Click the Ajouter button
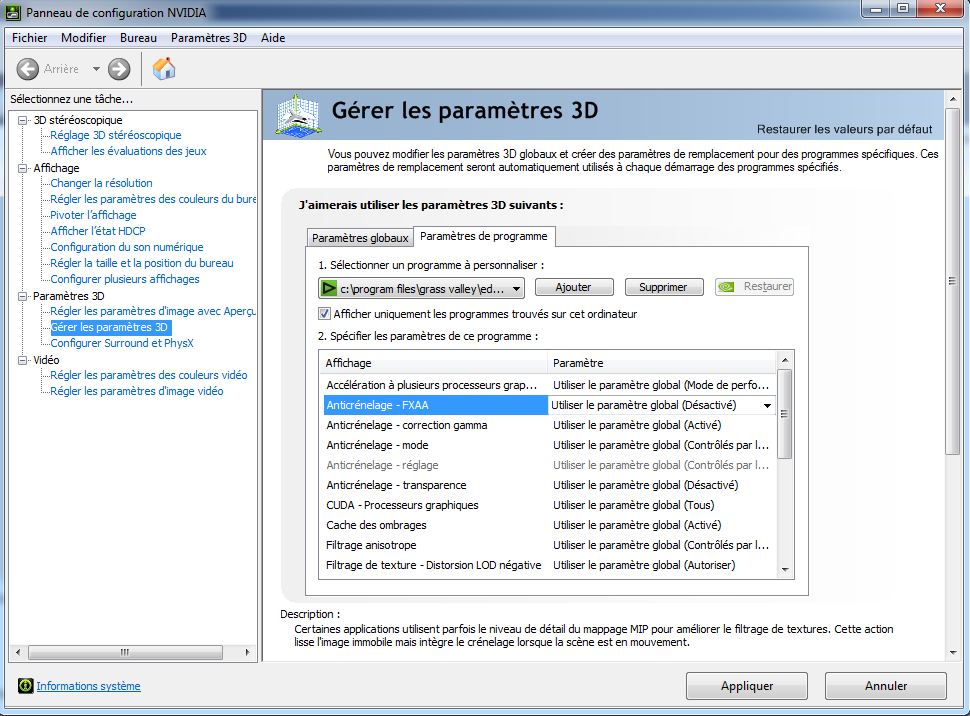This screenshot has height=716, width=970. coord(573,287)
